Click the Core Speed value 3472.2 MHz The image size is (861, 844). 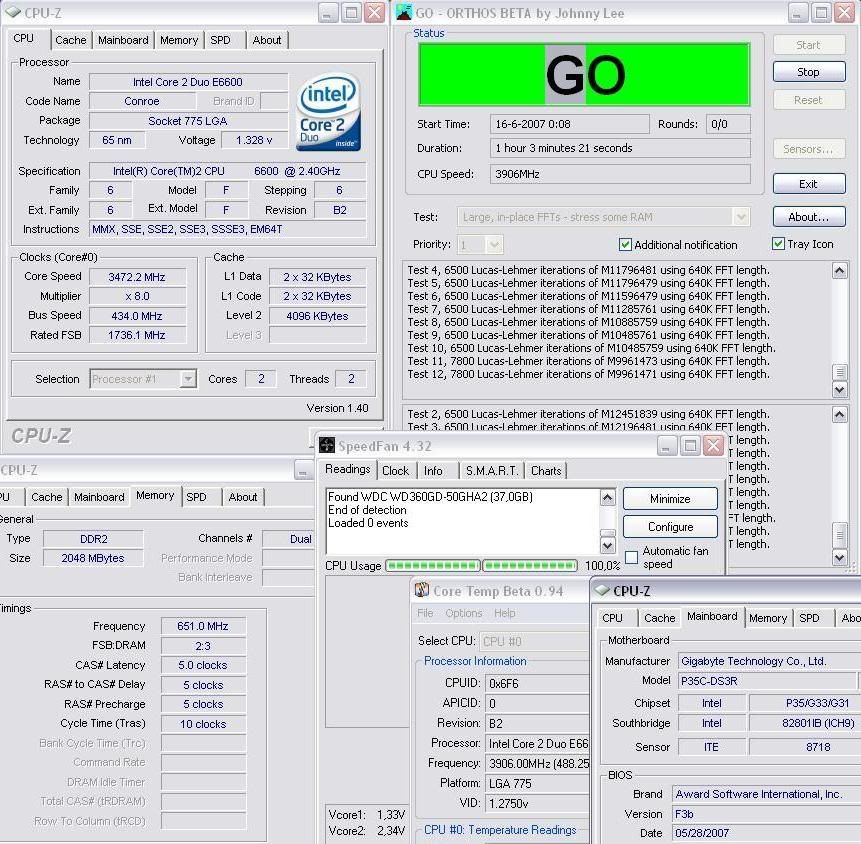pos(137,277)
